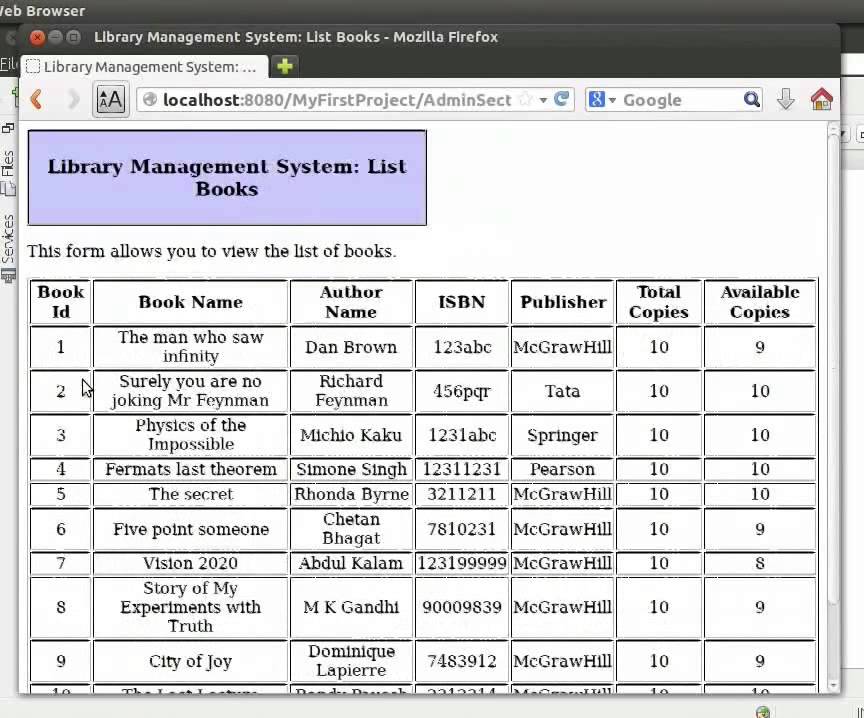Click ISBN cell '123abc'
This screenshot has width=864, height=718.
tap(462, 347)
